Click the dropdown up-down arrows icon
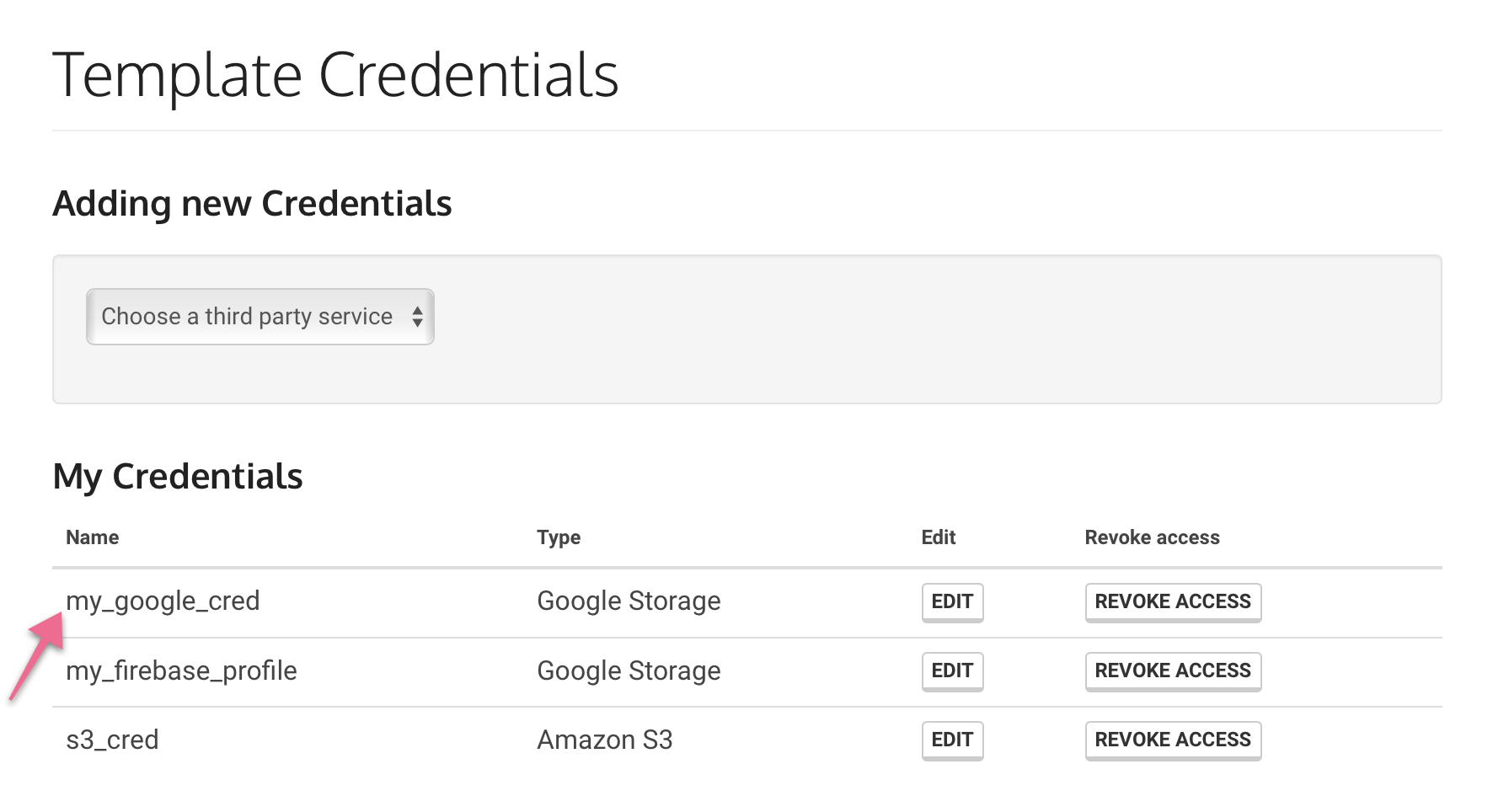The image size is (1493, 812). coord(417,317)
